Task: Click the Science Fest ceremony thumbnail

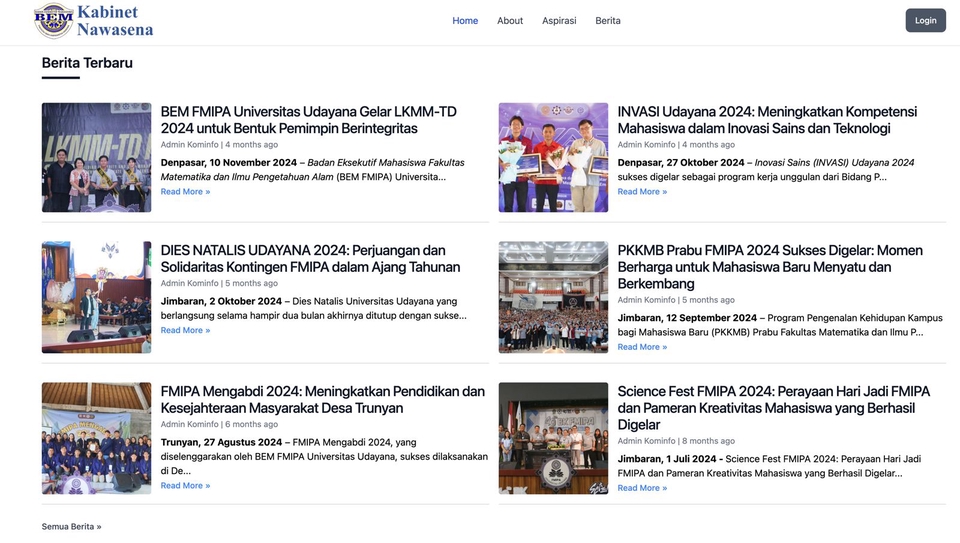Action: (x=553, y=438)
